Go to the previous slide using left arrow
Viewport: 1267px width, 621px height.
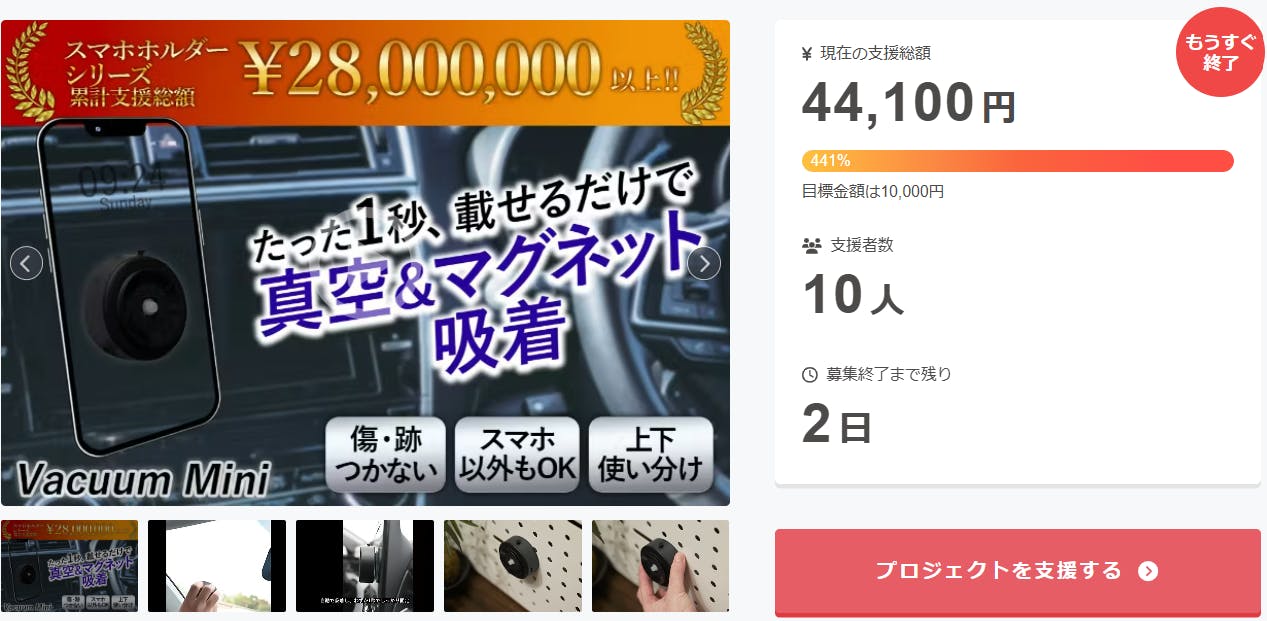[26, 263]
